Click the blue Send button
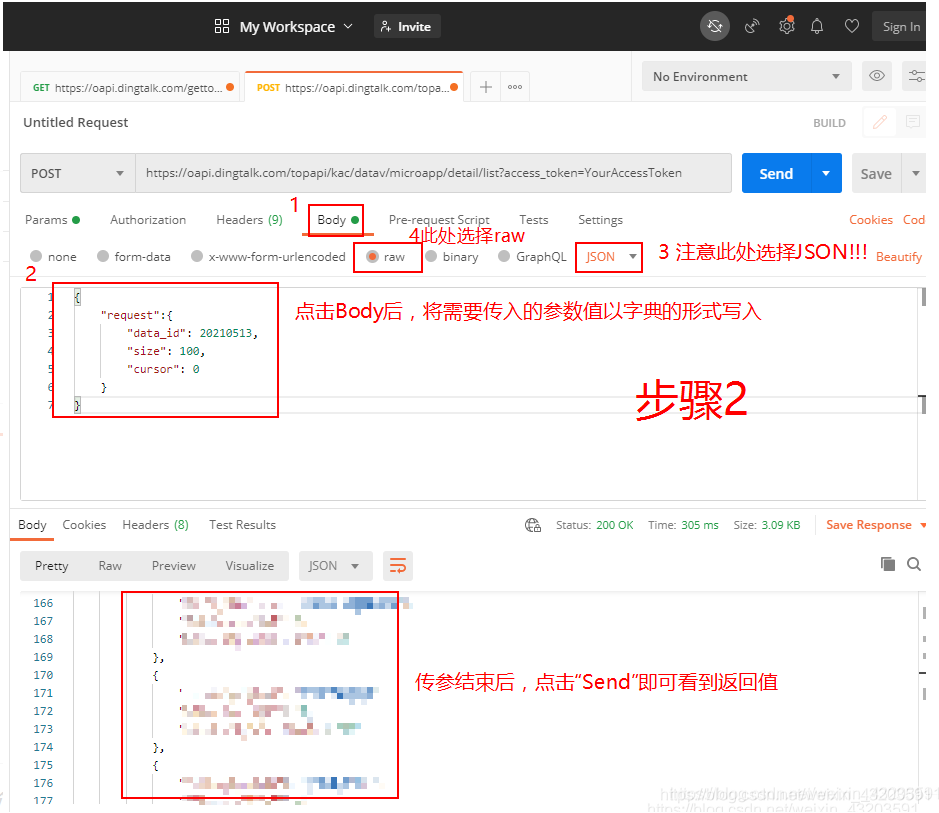Screen dimensions: 939x813 pos(776,173)
